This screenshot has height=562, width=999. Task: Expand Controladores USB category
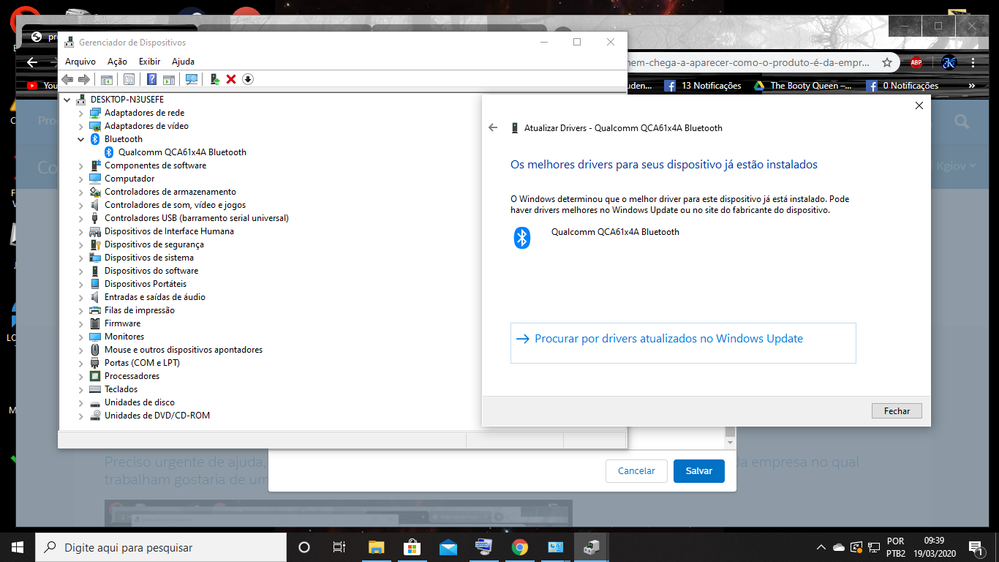pos(81,219)
